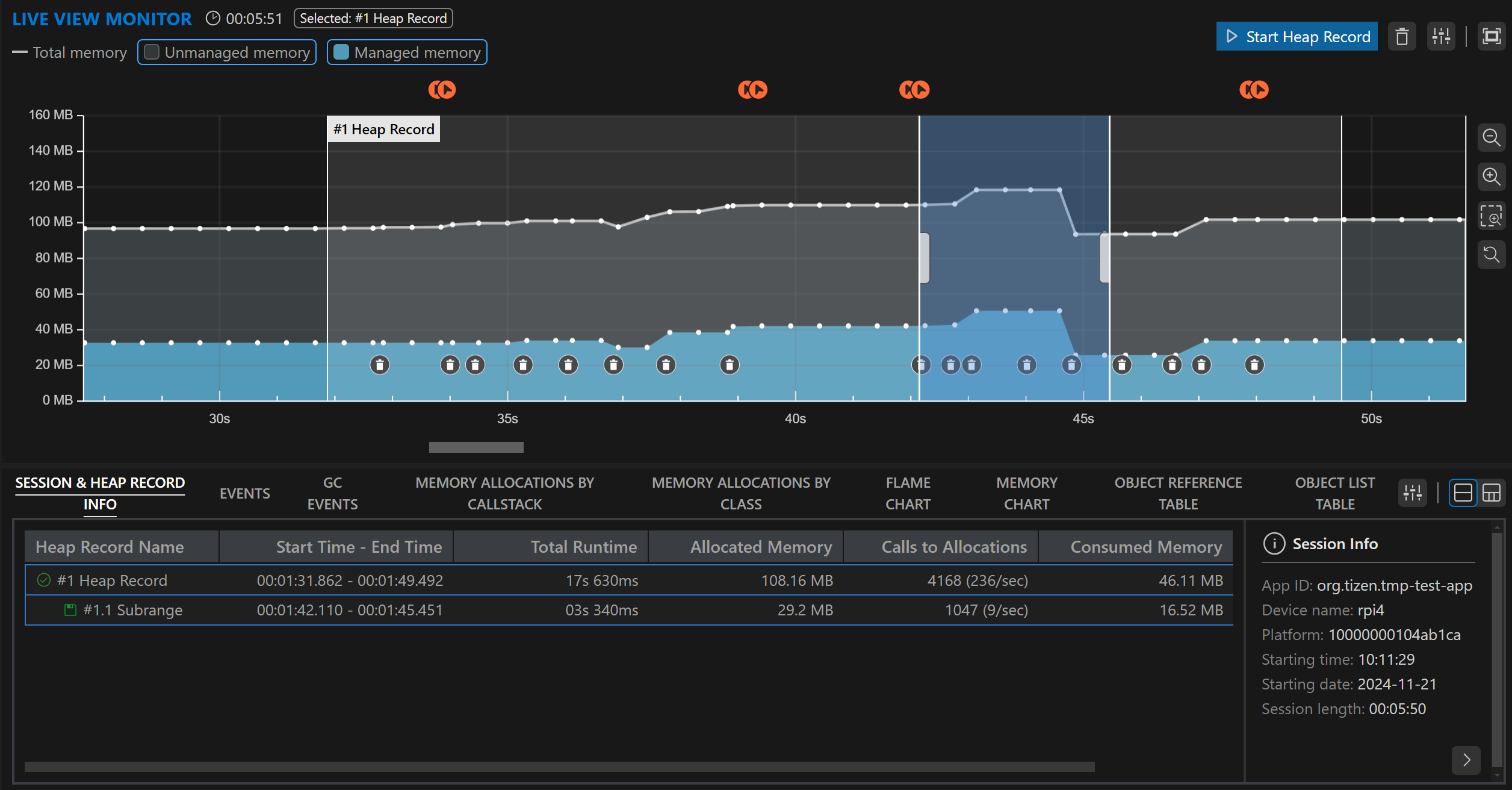
Task: Toggle the Managed memory checkbox
Action: point(341,52)
